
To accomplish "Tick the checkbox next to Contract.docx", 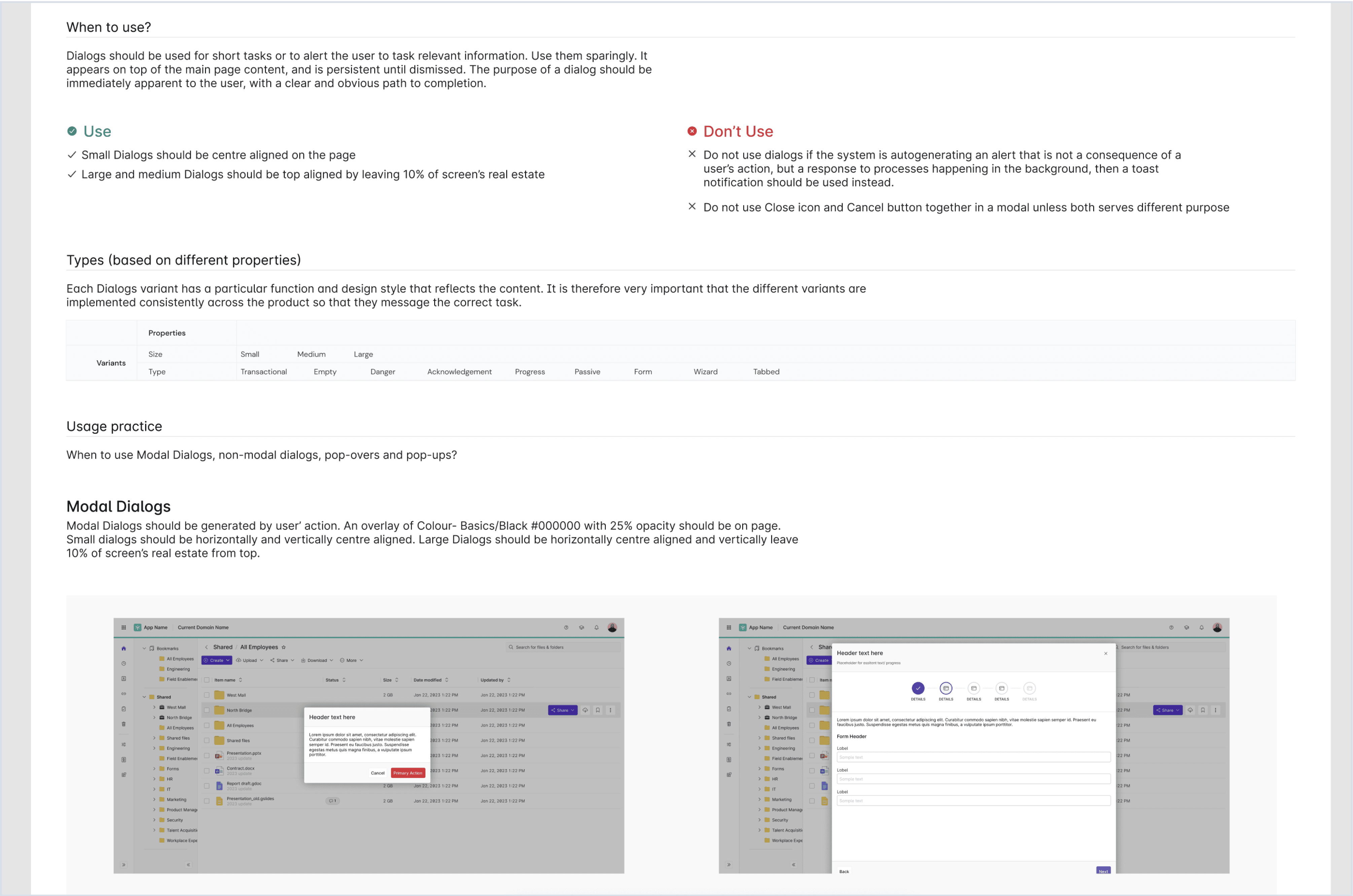I will [207, 771].
